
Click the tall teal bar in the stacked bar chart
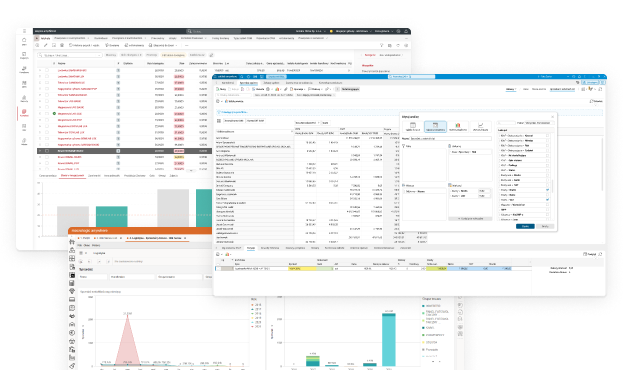pyautogui.click(x=388, y=340)
